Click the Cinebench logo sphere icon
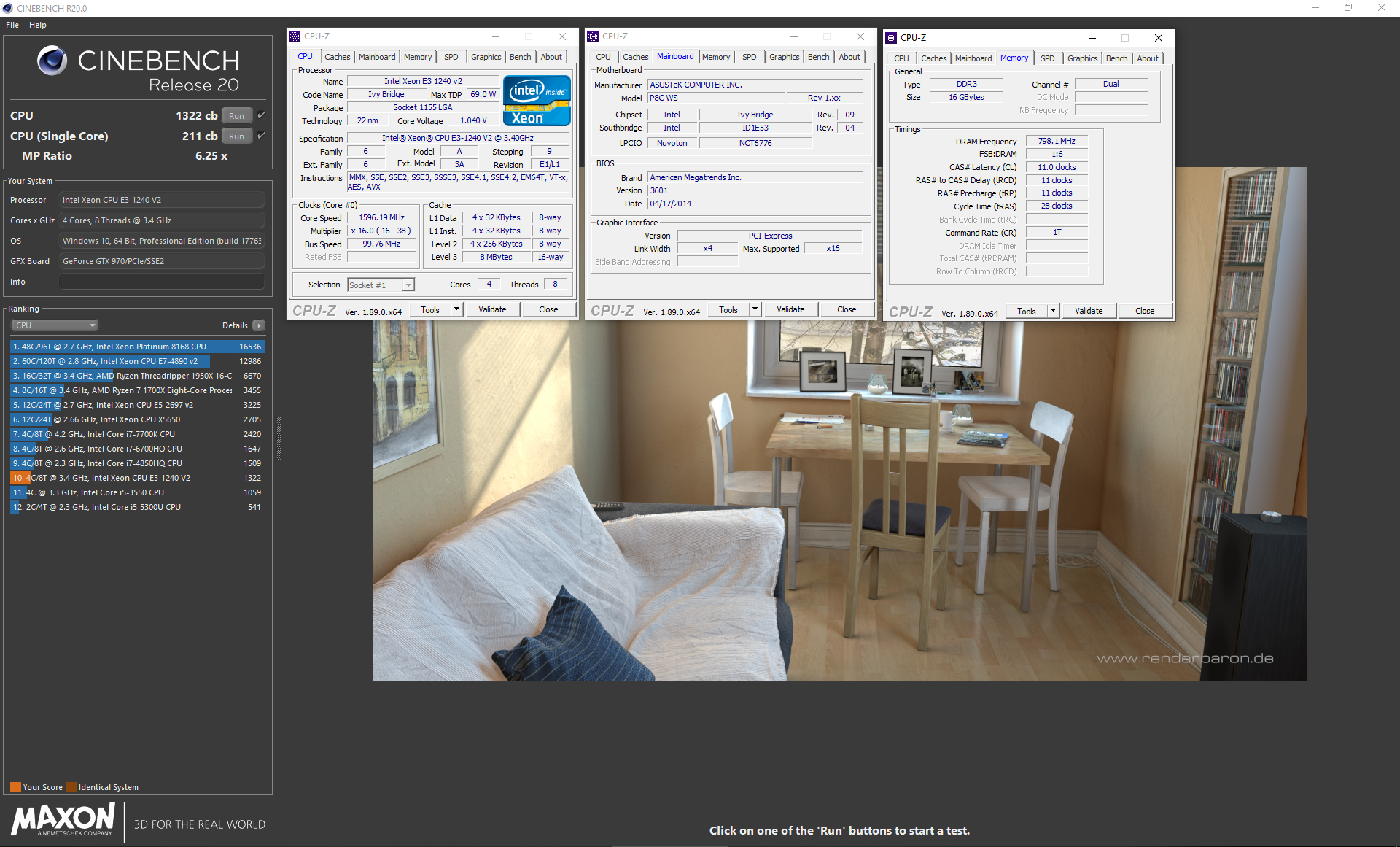The height and width of the screenshot is (847, 1400). tap(52, 61)
